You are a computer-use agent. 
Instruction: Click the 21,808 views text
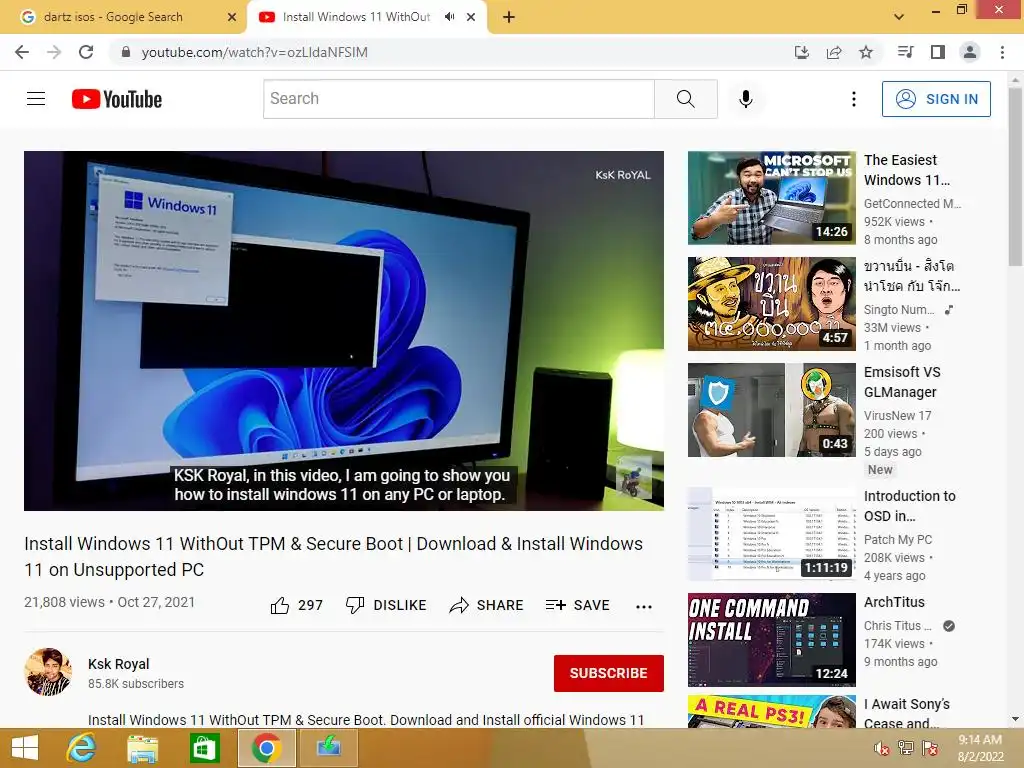pos(64,602)
